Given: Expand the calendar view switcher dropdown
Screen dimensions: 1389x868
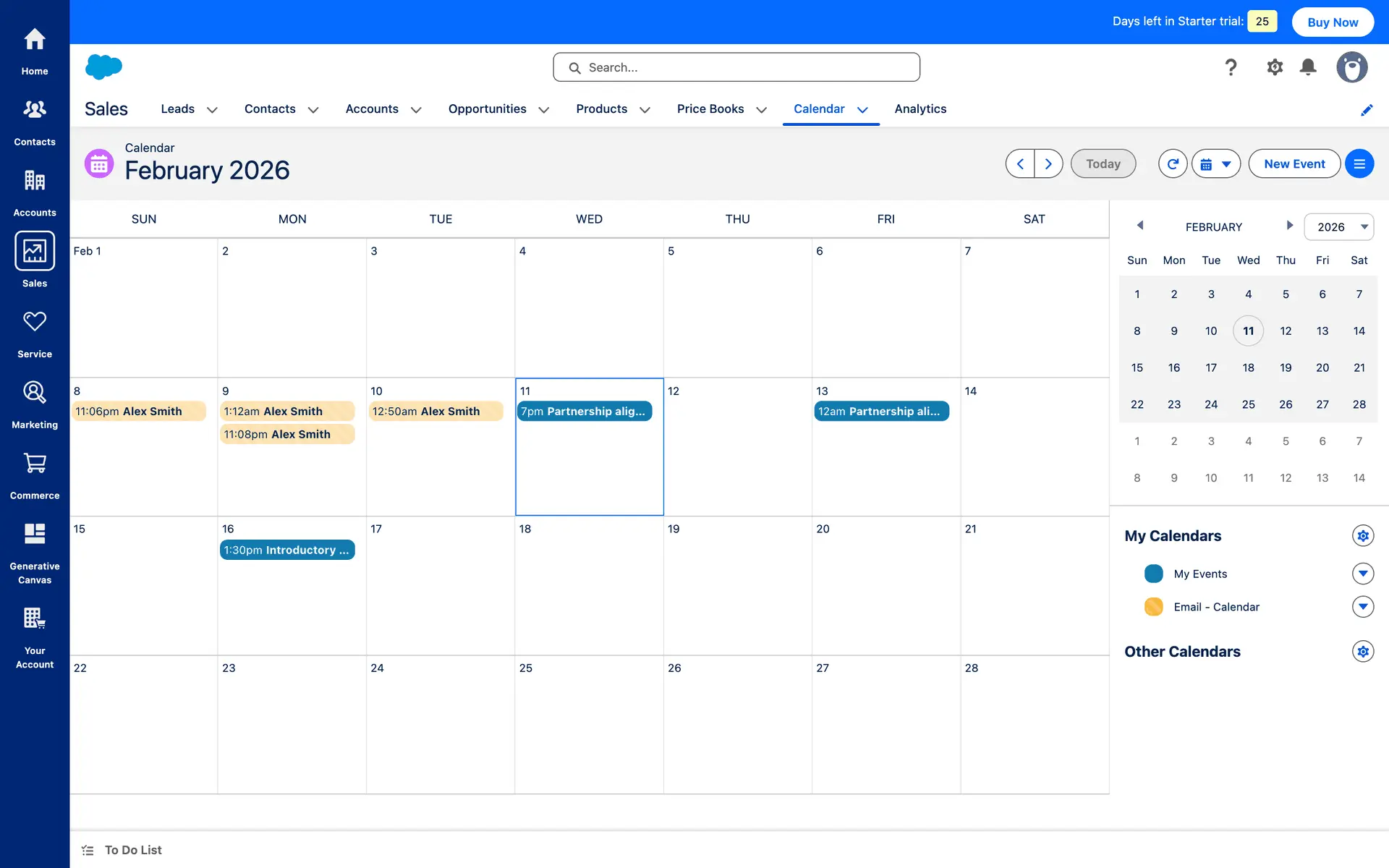Looking at the screenshot, I should point(1215,164).
